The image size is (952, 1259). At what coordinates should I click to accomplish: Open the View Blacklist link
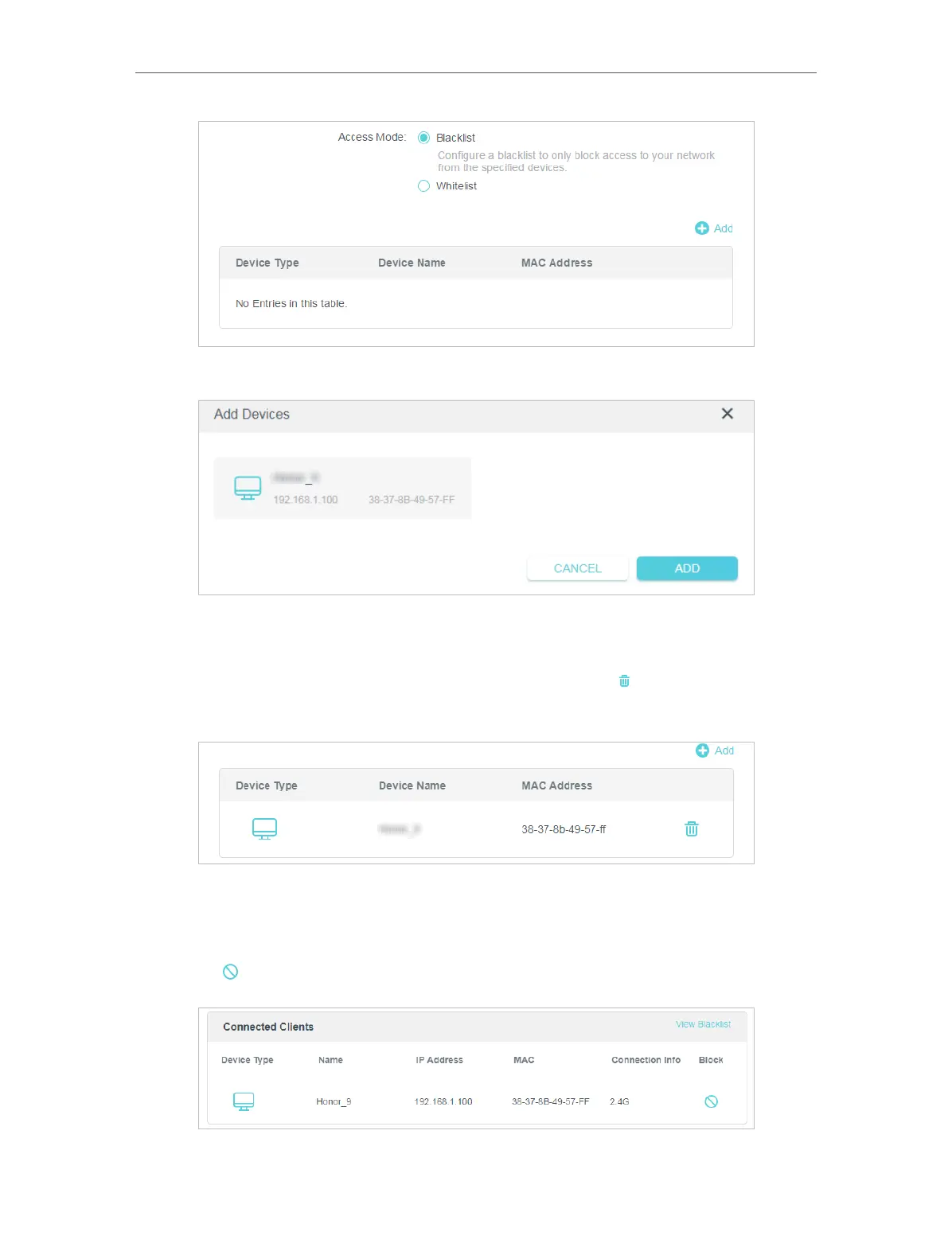pyautogui.click(x=703, y=1024)
